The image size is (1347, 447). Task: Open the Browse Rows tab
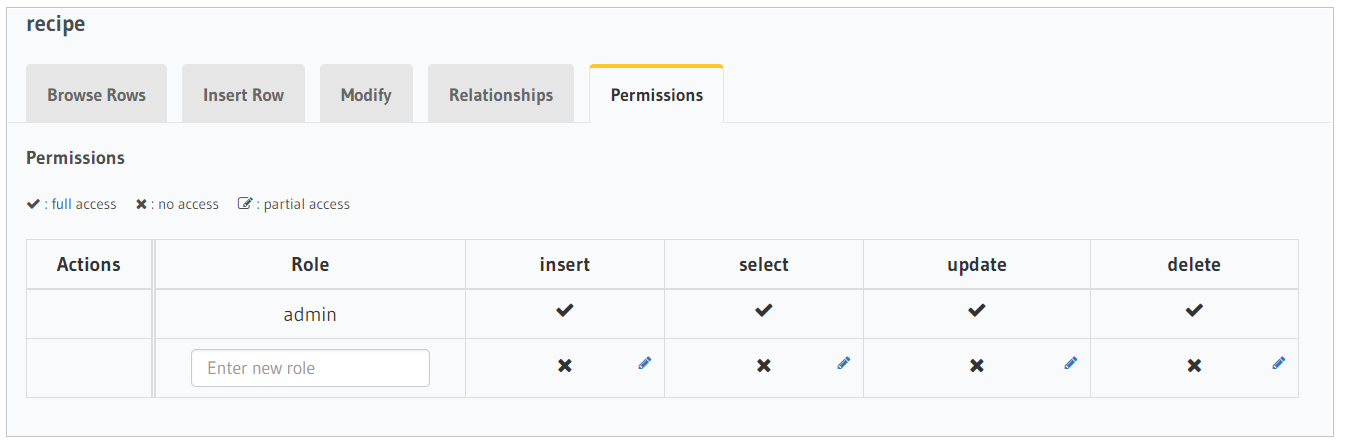click(x=97, y=94)
